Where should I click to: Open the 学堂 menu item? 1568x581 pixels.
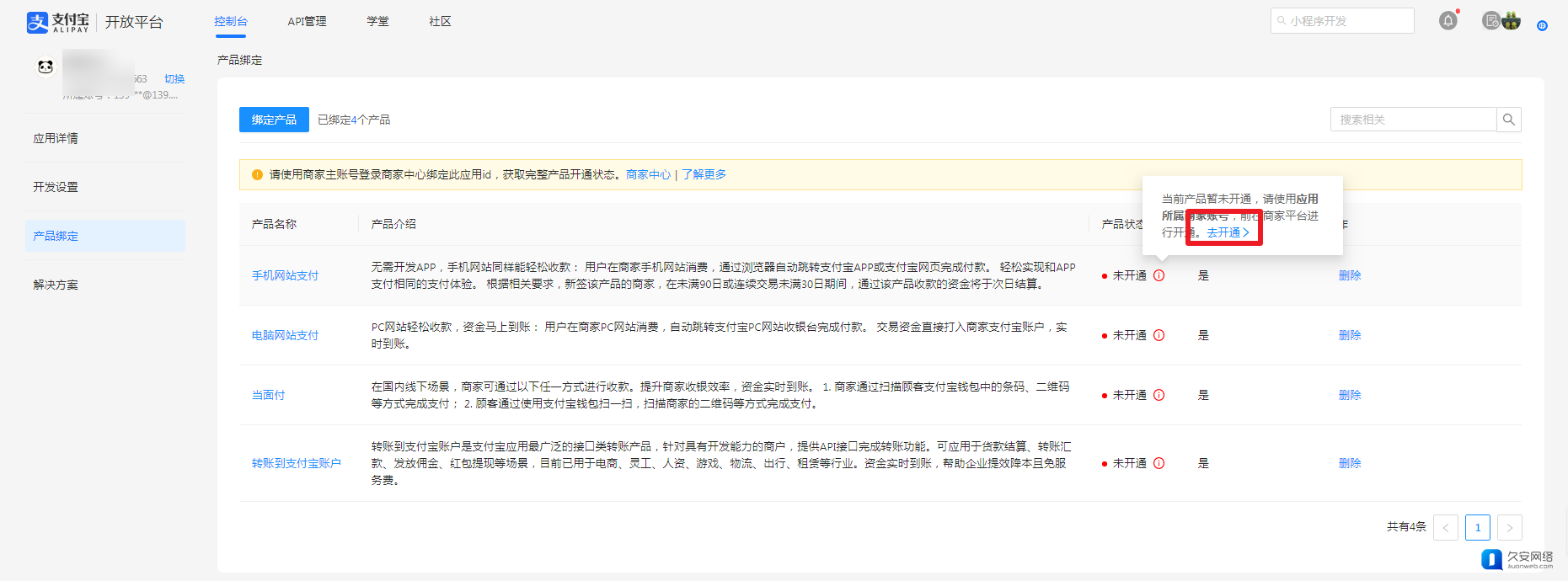(377, 21)
